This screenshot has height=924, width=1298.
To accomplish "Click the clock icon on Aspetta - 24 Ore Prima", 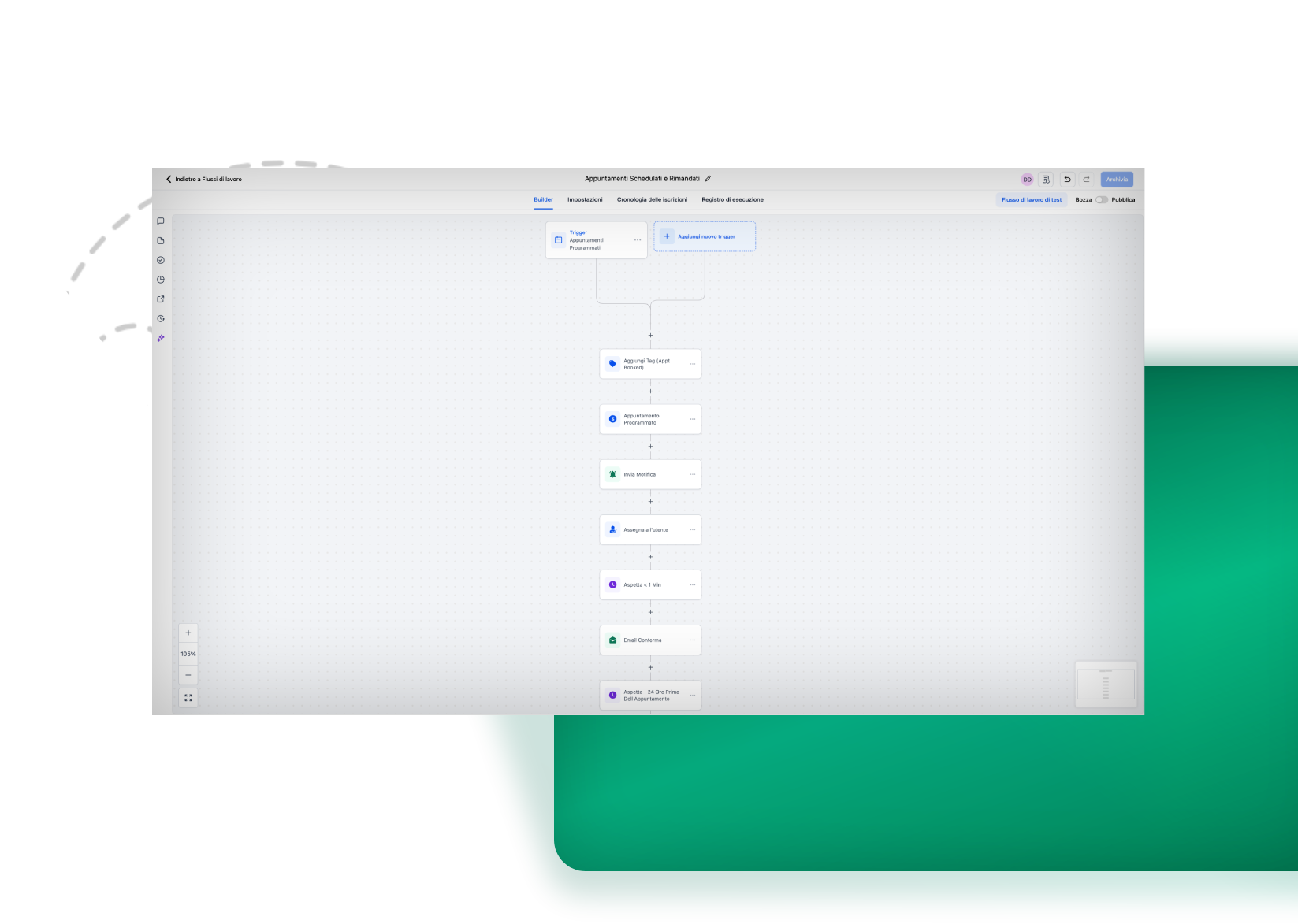I will [612, 696].
